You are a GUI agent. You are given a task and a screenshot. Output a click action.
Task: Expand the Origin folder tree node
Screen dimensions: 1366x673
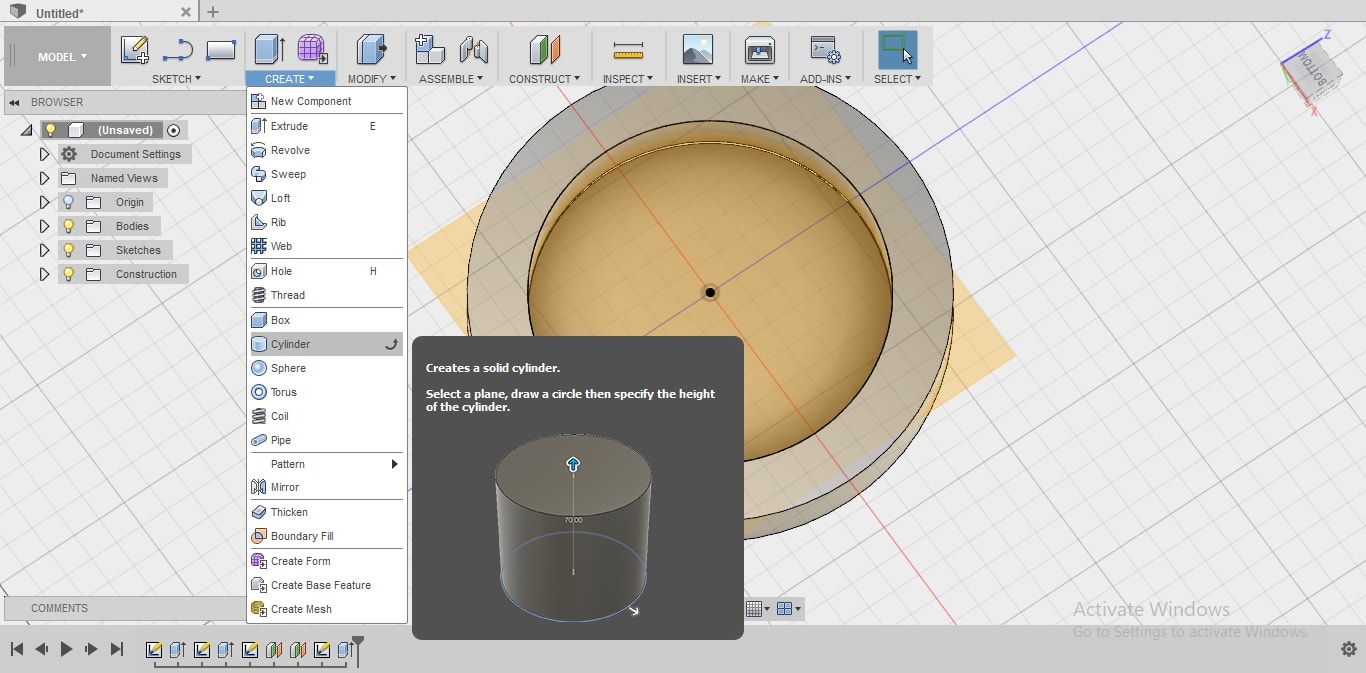(x=44, y=202)
